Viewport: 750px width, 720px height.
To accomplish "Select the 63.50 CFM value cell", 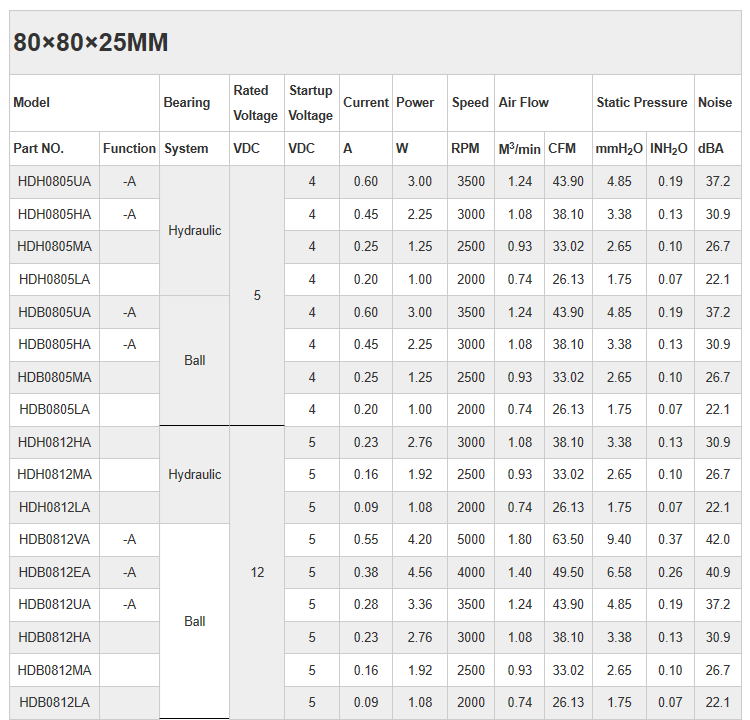I will click(567, 540).
